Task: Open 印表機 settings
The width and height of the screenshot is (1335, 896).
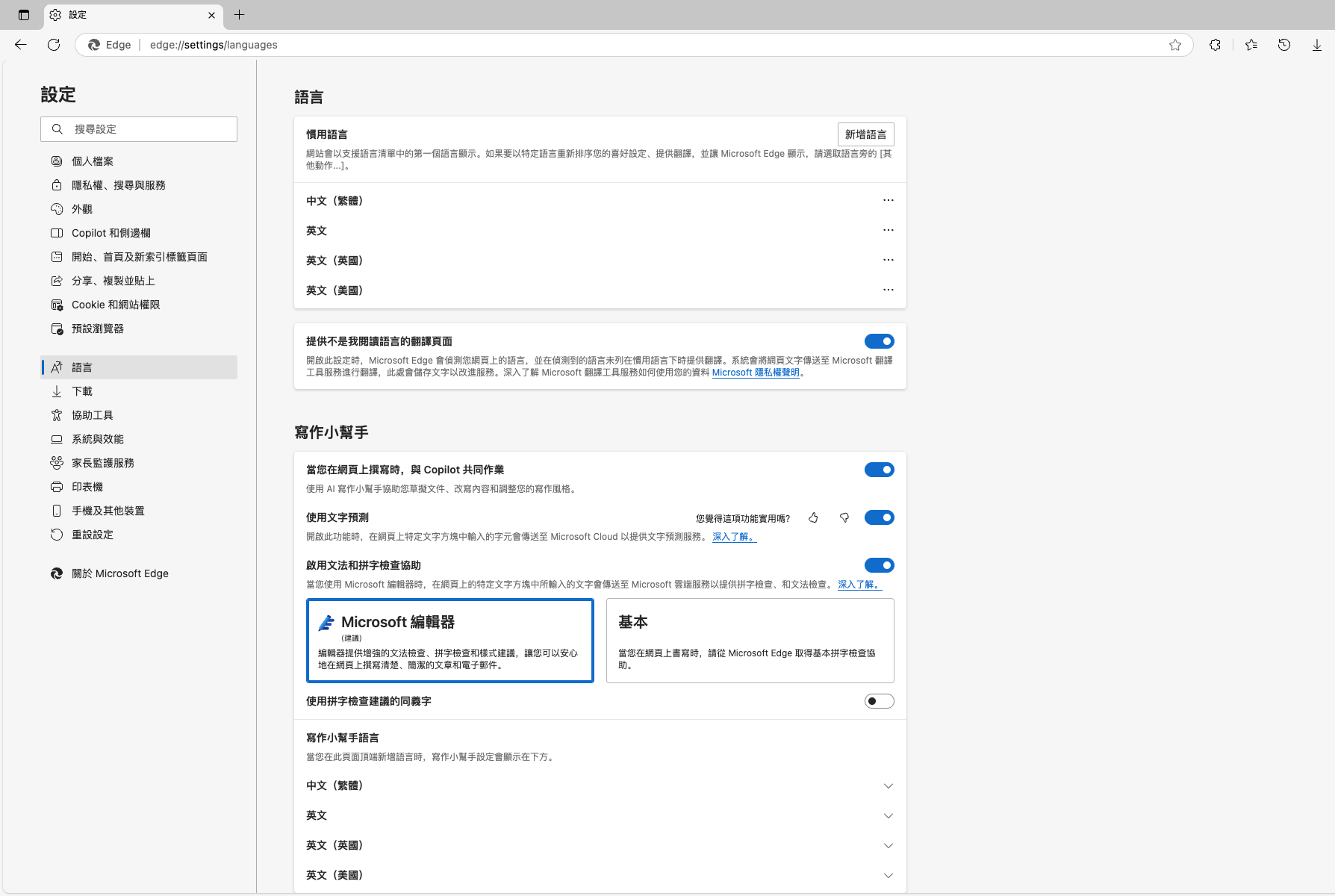Action: 139,487
